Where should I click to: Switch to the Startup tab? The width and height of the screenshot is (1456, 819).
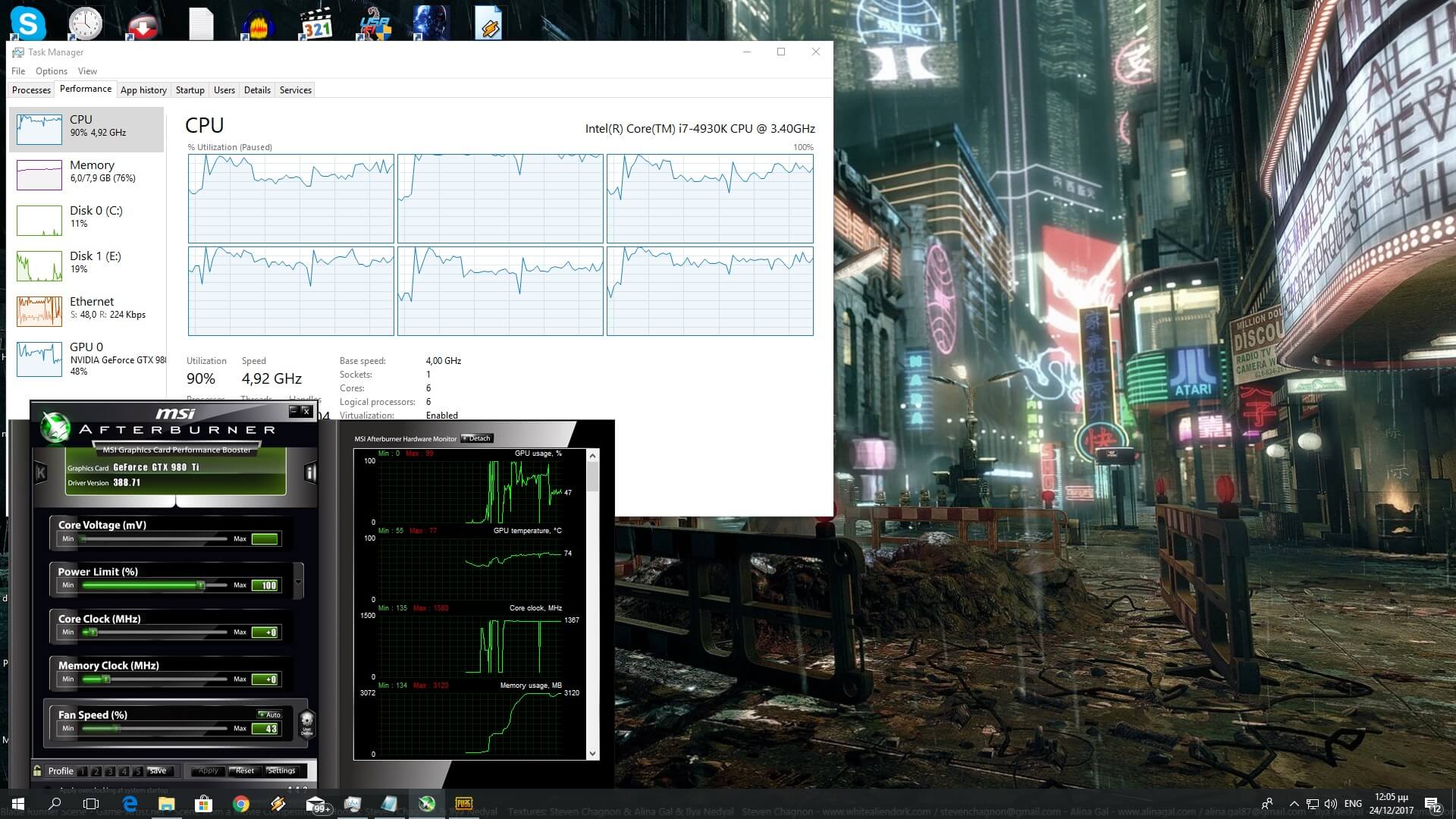click(x=190, y=90)
